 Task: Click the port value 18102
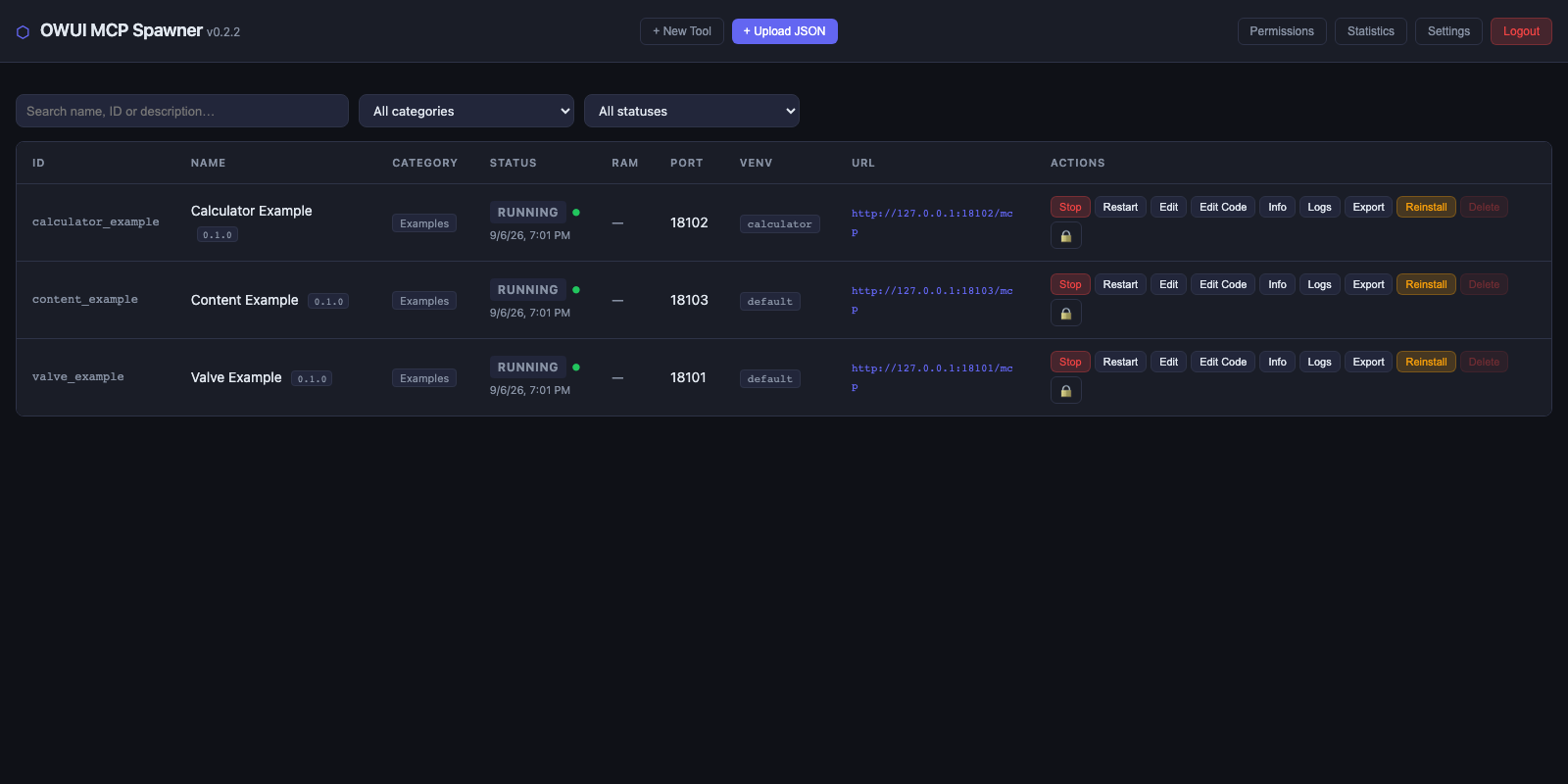(689, 222)
